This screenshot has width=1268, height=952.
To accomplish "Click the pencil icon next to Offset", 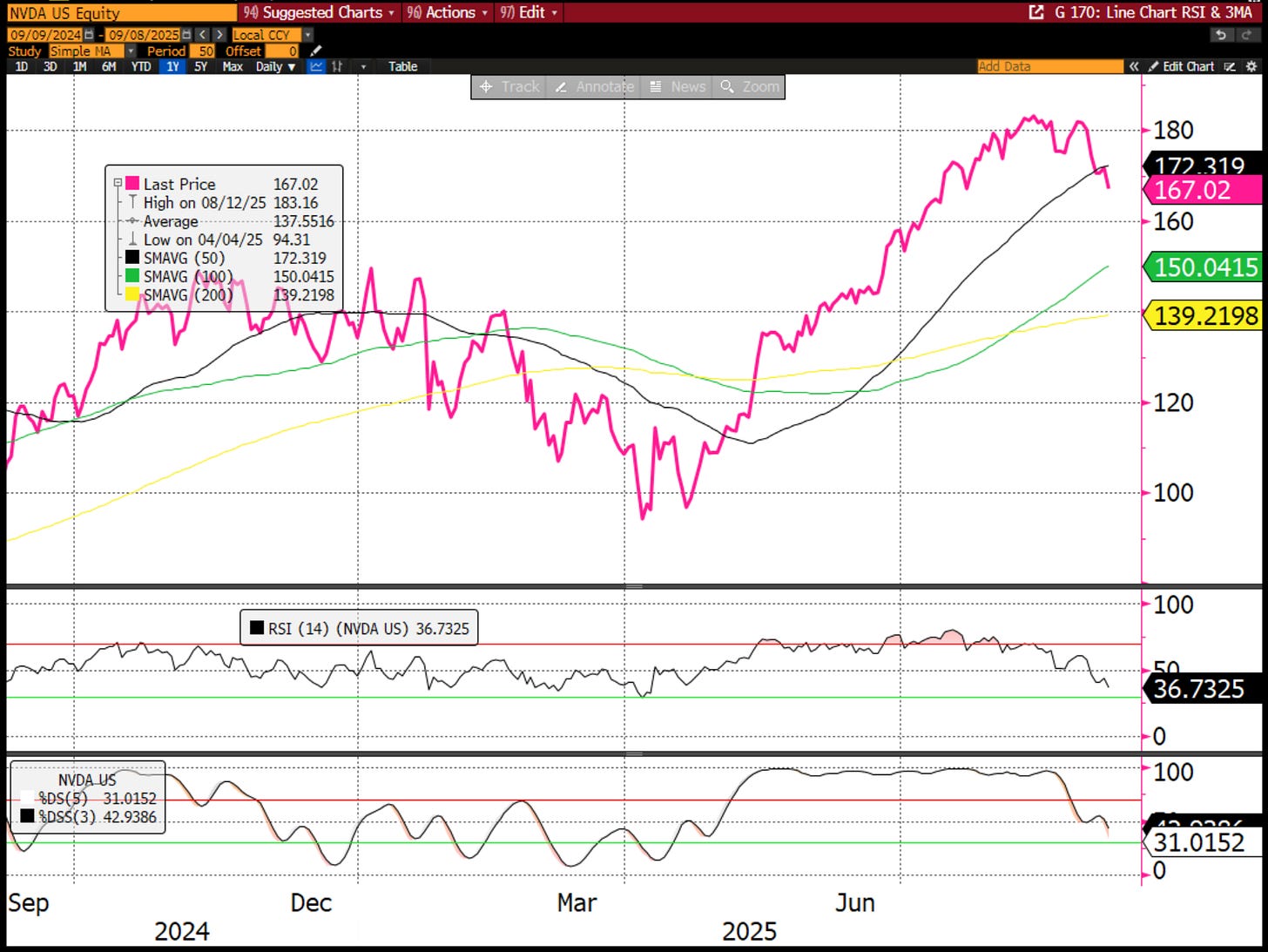I will [x=315, y=51].
